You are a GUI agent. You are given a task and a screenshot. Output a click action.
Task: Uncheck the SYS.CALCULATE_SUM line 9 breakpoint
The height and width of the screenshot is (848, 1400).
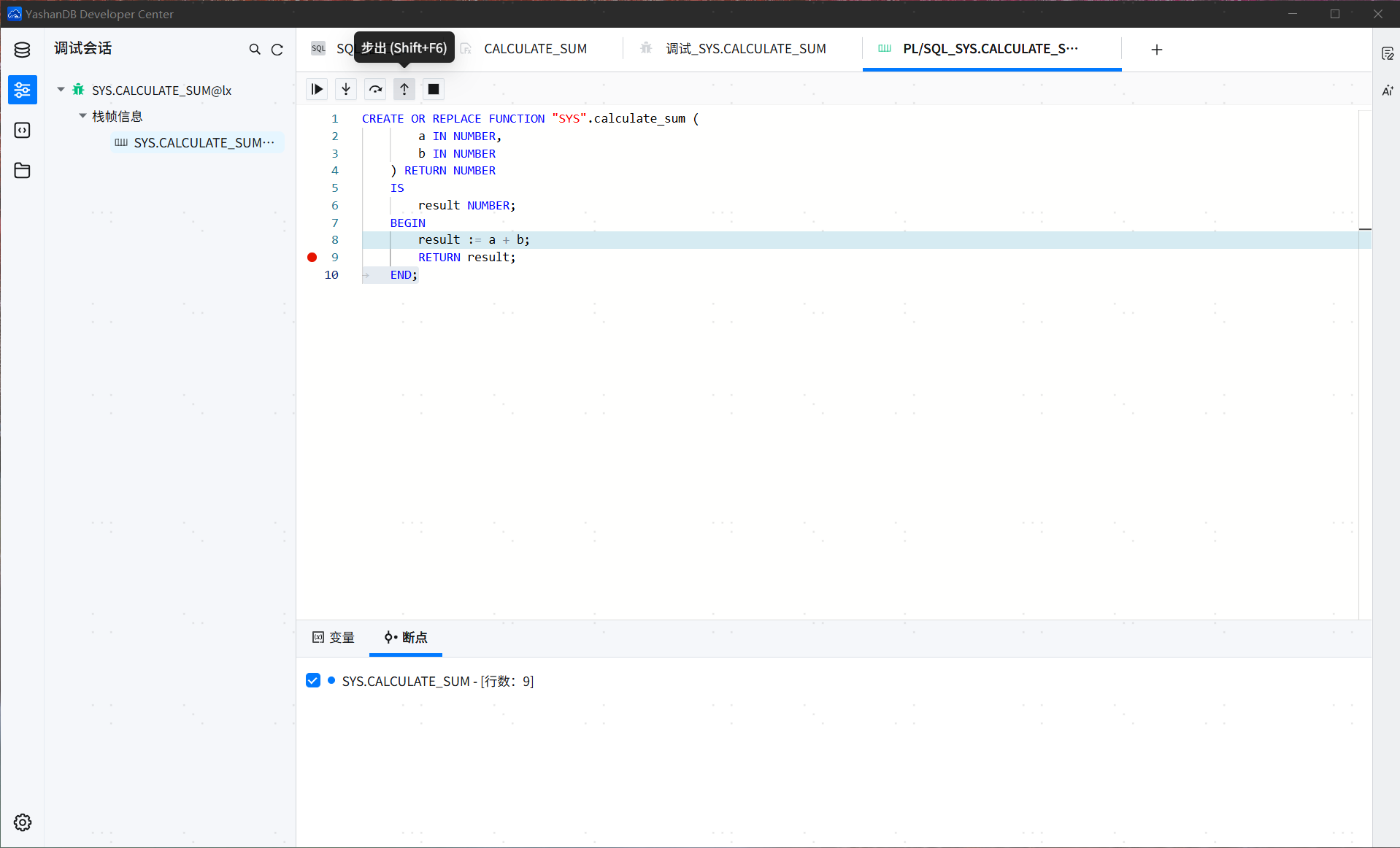[x=313, y=681]
